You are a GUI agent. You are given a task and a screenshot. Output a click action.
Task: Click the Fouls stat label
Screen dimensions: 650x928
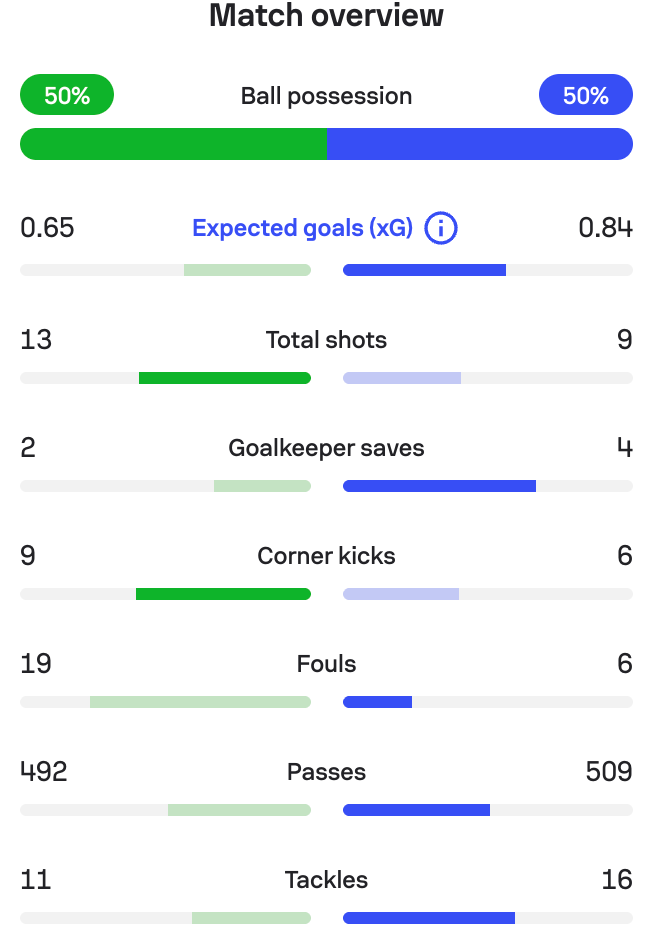tap(326, 664)
